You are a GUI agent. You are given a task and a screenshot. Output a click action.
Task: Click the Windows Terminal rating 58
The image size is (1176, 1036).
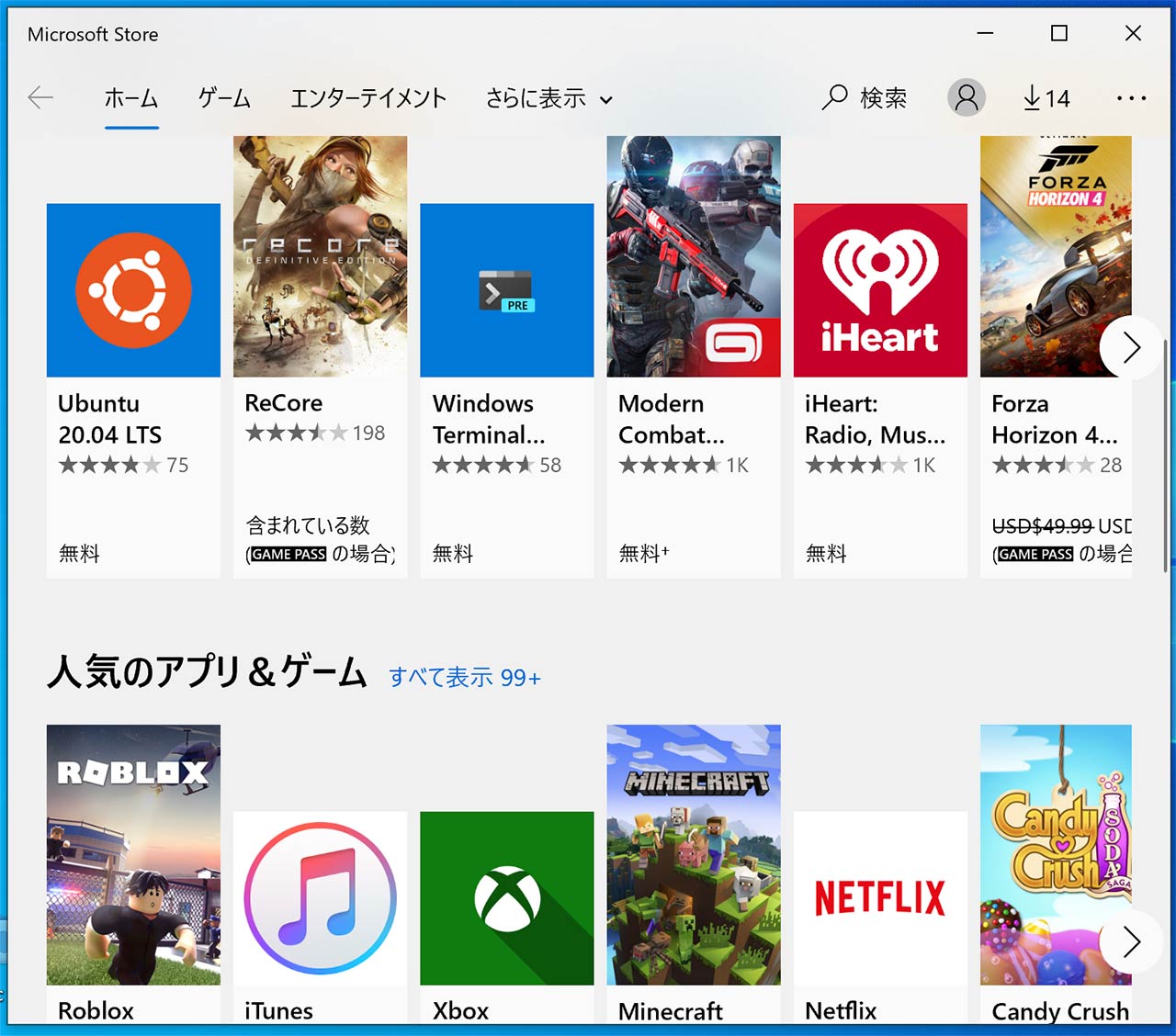(497, 465)
